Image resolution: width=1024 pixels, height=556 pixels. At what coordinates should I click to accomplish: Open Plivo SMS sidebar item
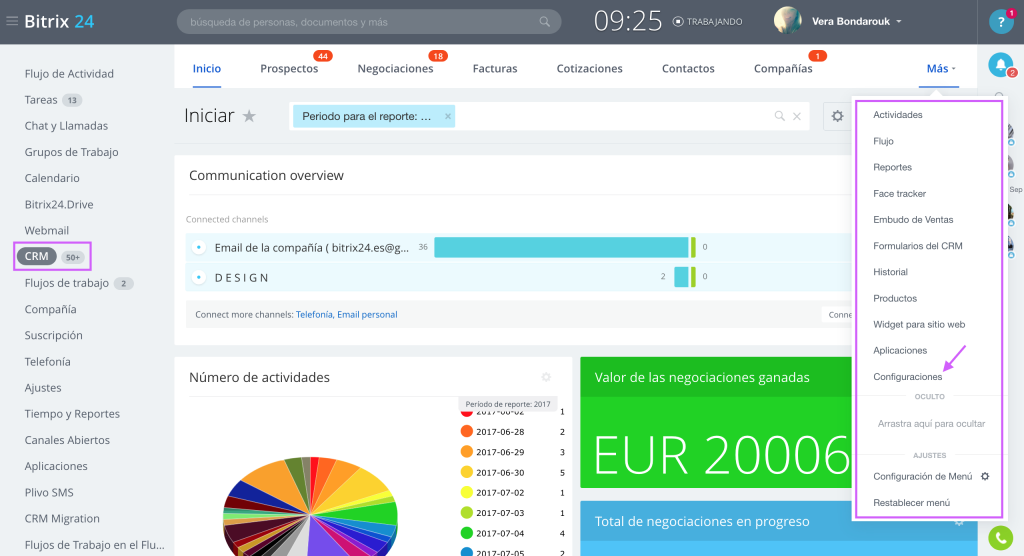pos(49,492)
